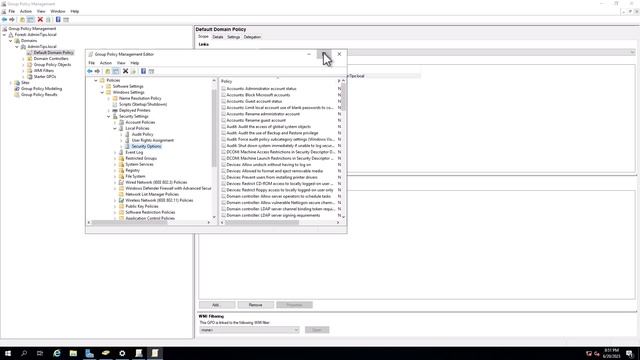Click Editor tree pane vertical scrollbar
The width and height of the screenshot is (640, 360).
click(x=214, y=127)
